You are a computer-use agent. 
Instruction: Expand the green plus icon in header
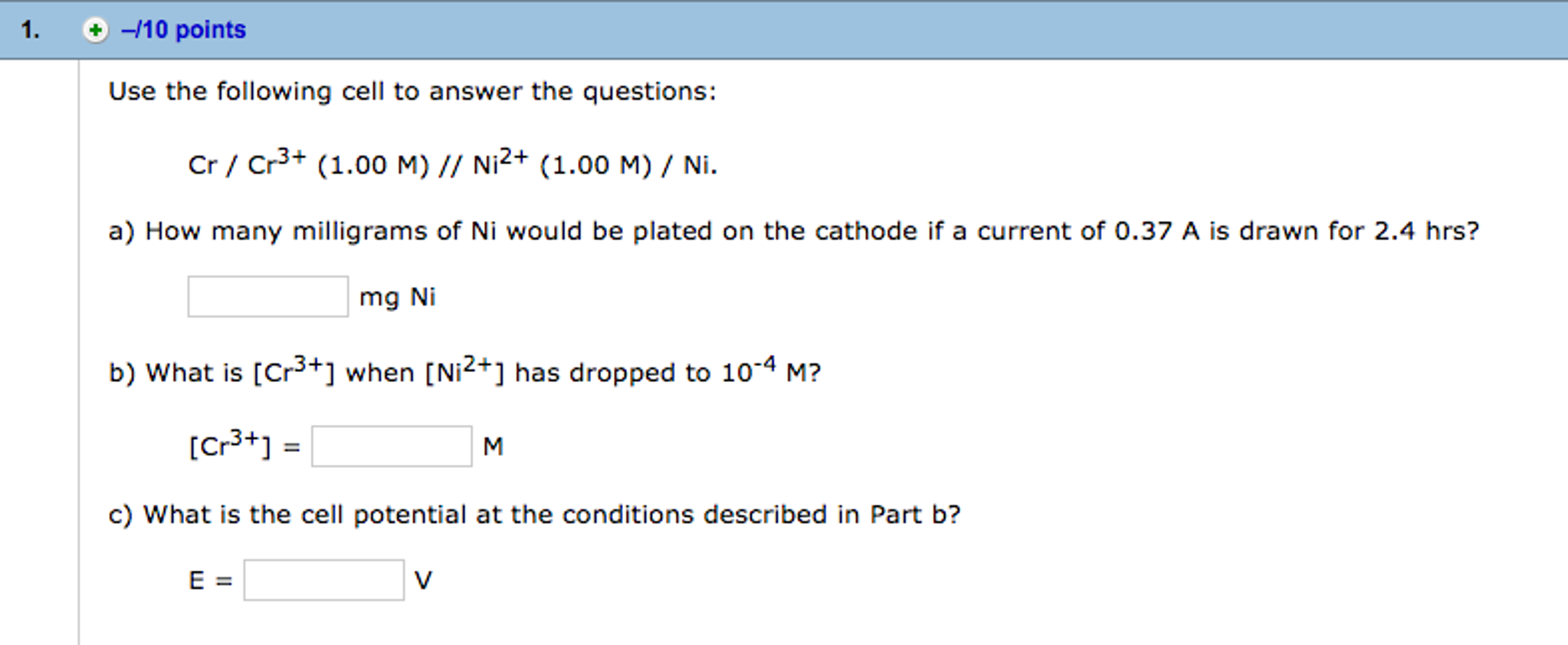[95, 30]
